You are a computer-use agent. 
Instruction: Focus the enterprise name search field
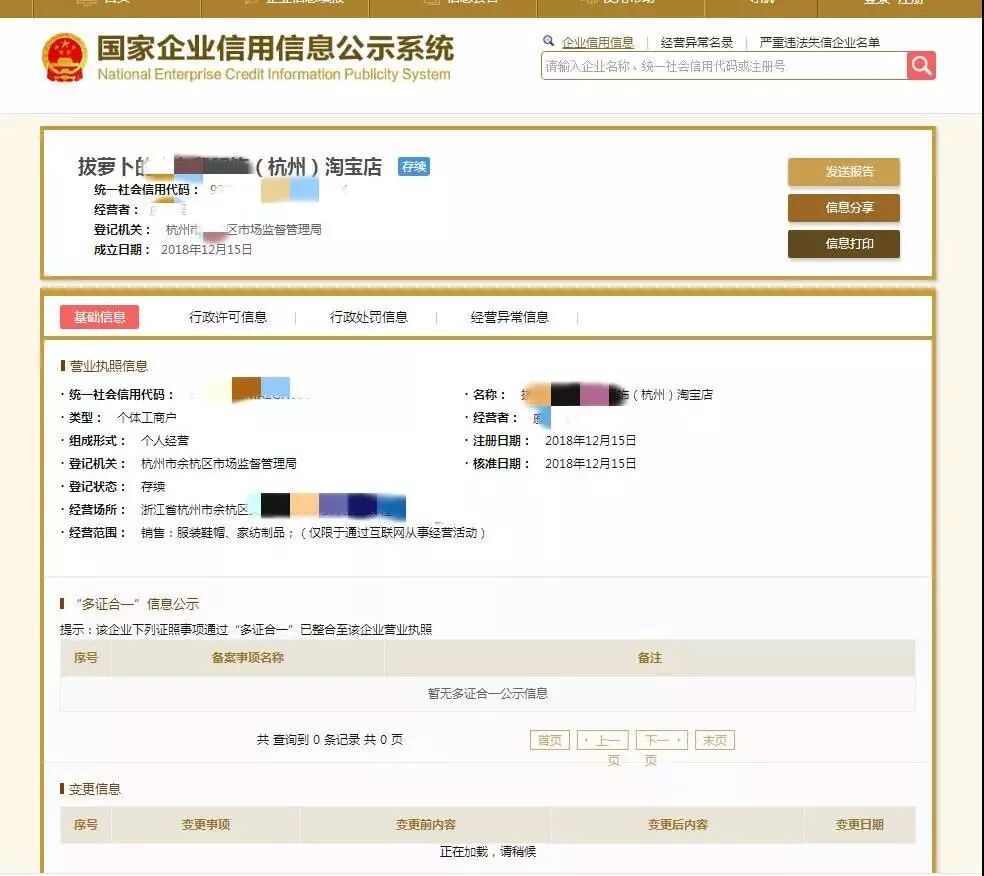(x=724, y=66)
